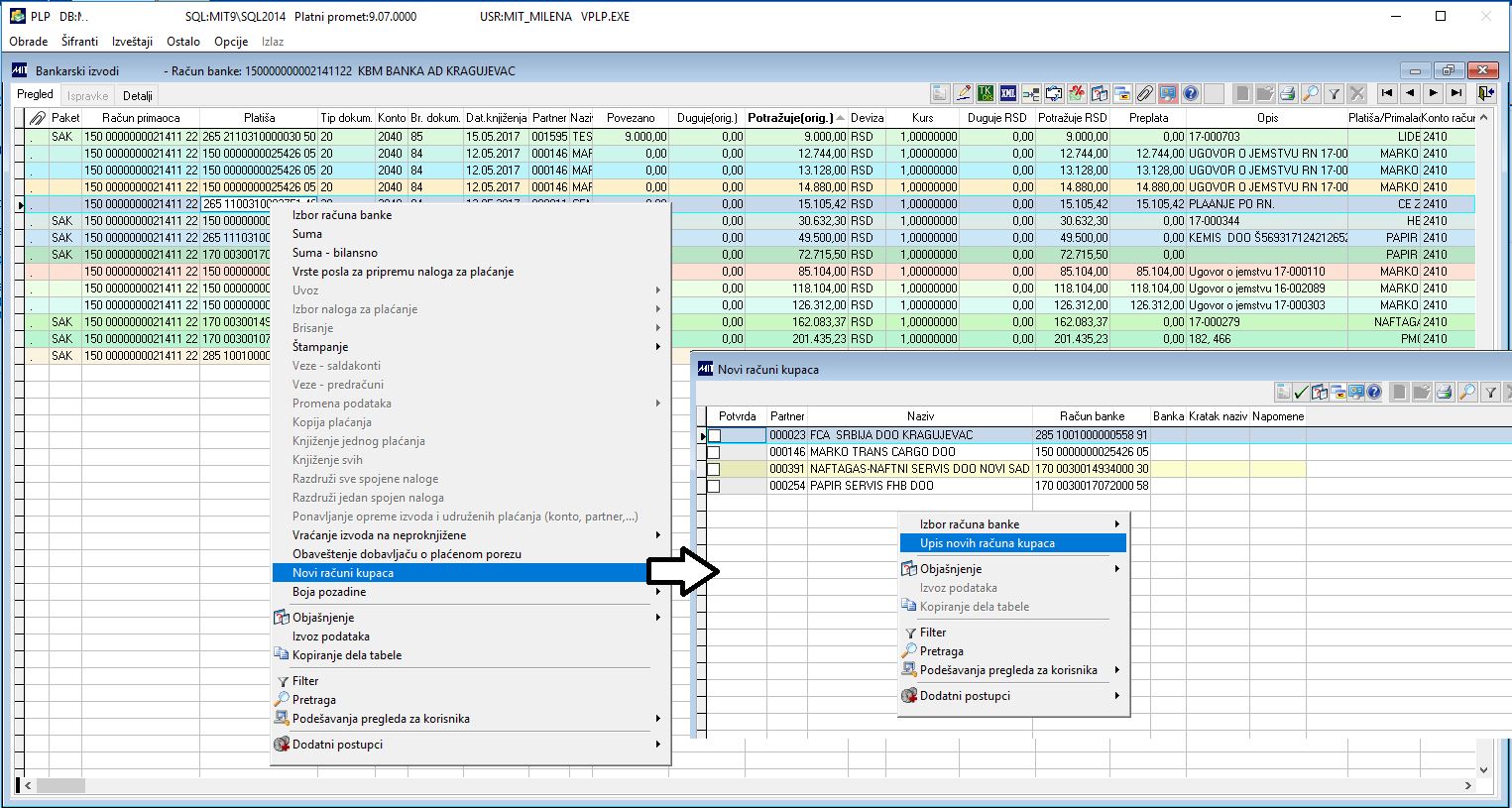
Task: Click Filter in the left context menu
Action: 471,681
